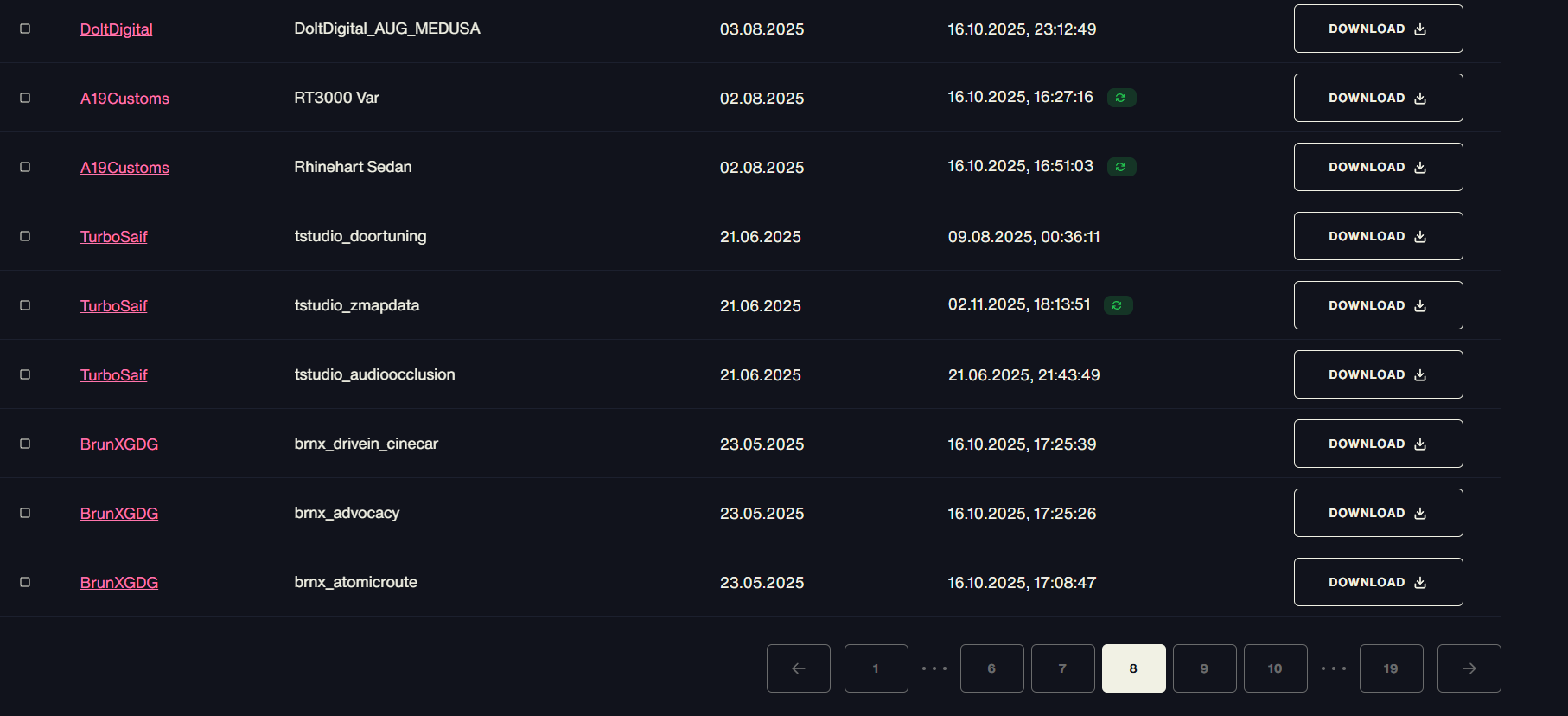1568x716 pixels.
Task: Click the asset name tstudio_zmapdata
Action: coord(357,305)
